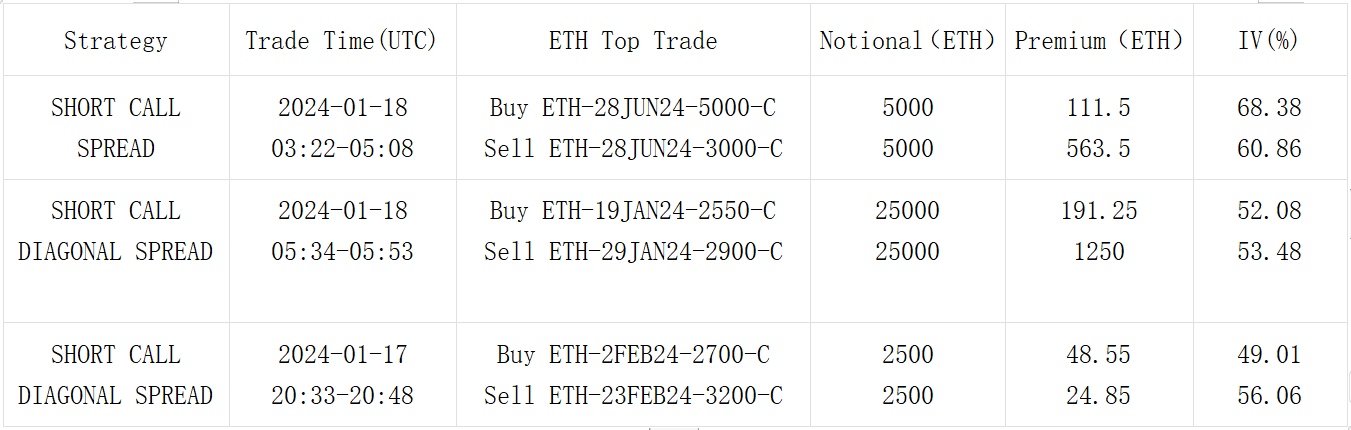
Task: Select the Sell ETH-23FEB24-3200-C trade text
Action: coord(633,396)
